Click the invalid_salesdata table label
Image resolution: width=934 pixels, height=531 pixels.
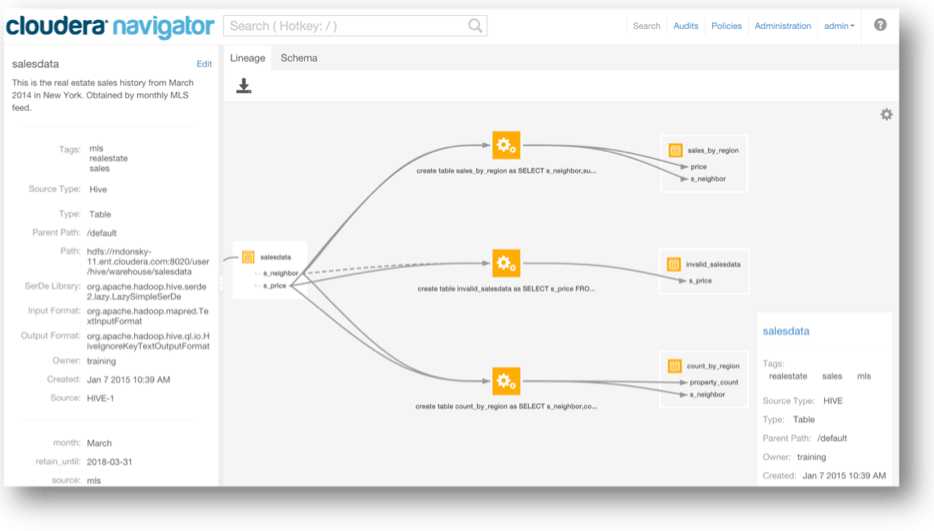click(713, 264)
